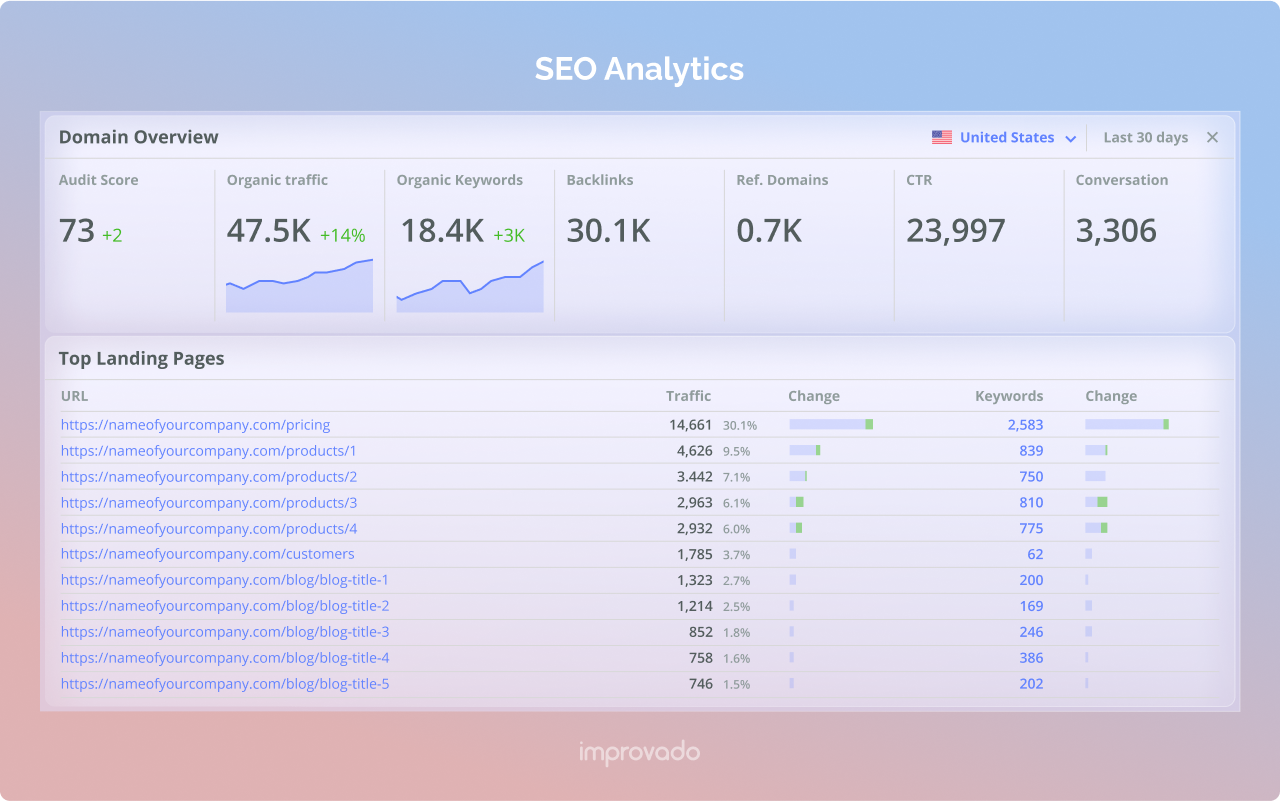Image resolution: width=1280 pixels, height=801 pixels.
Task: Select the keywords count 2,583 for pricing
Action: click(x=1029, y=424)
